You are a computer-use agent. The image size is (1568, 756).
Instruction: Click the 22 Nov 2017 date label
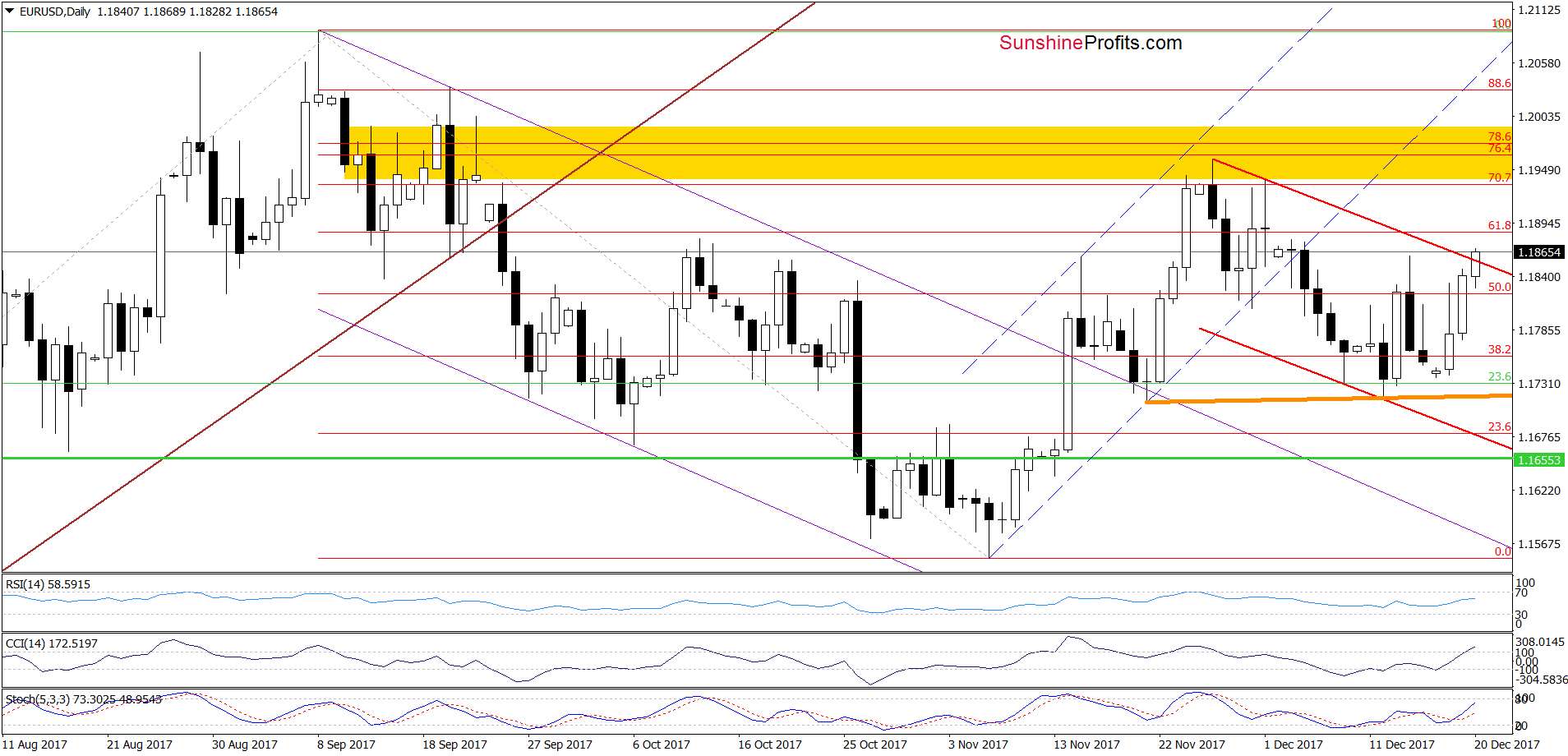click(1192, 744)
